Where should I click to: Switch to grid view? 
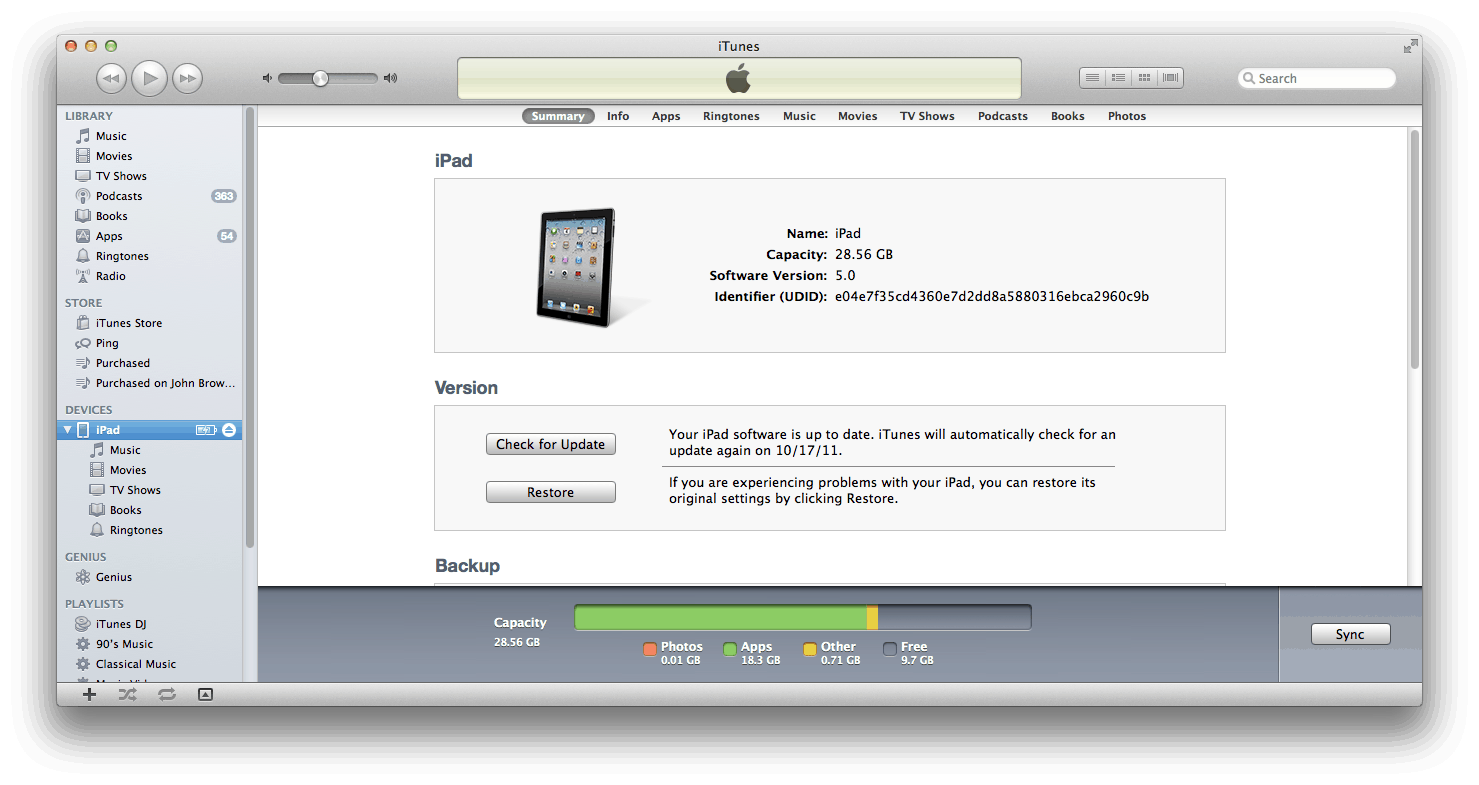click(1144, 78)
